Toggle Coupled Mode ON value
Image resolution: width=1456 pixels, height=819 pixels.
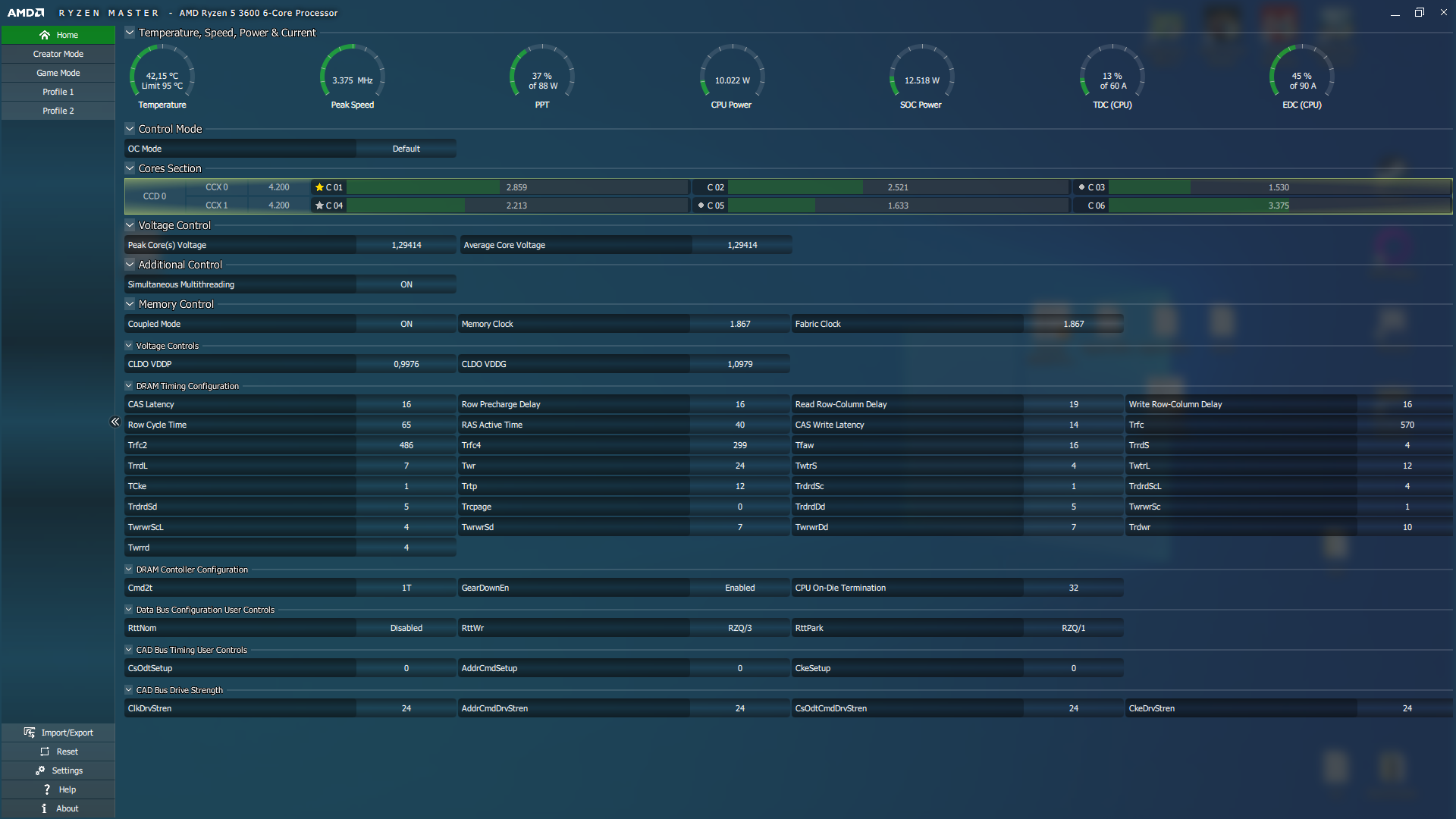pos(406,324)
